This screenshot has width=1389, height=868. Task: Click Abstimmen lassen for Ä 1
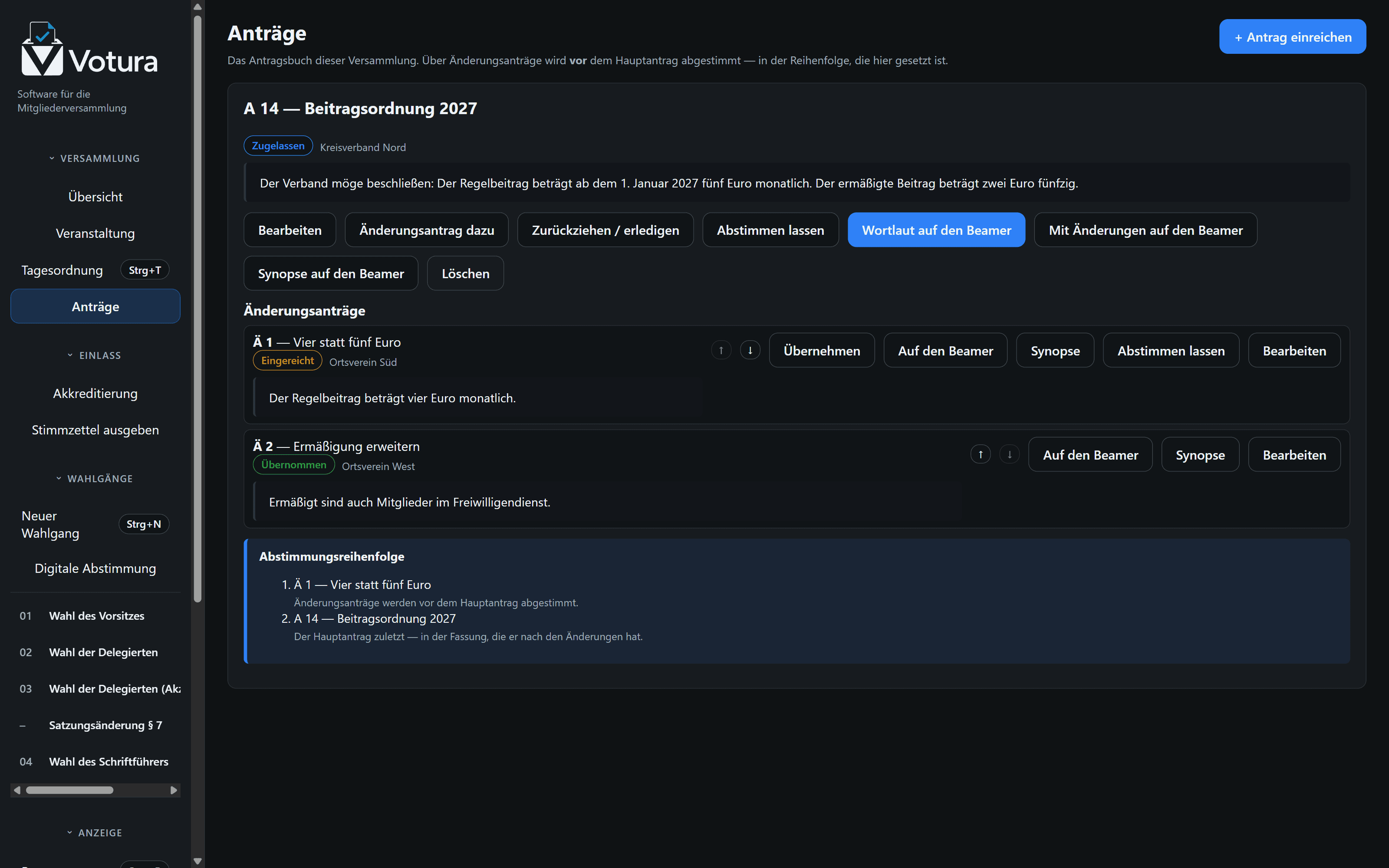tap(1171, 350)
